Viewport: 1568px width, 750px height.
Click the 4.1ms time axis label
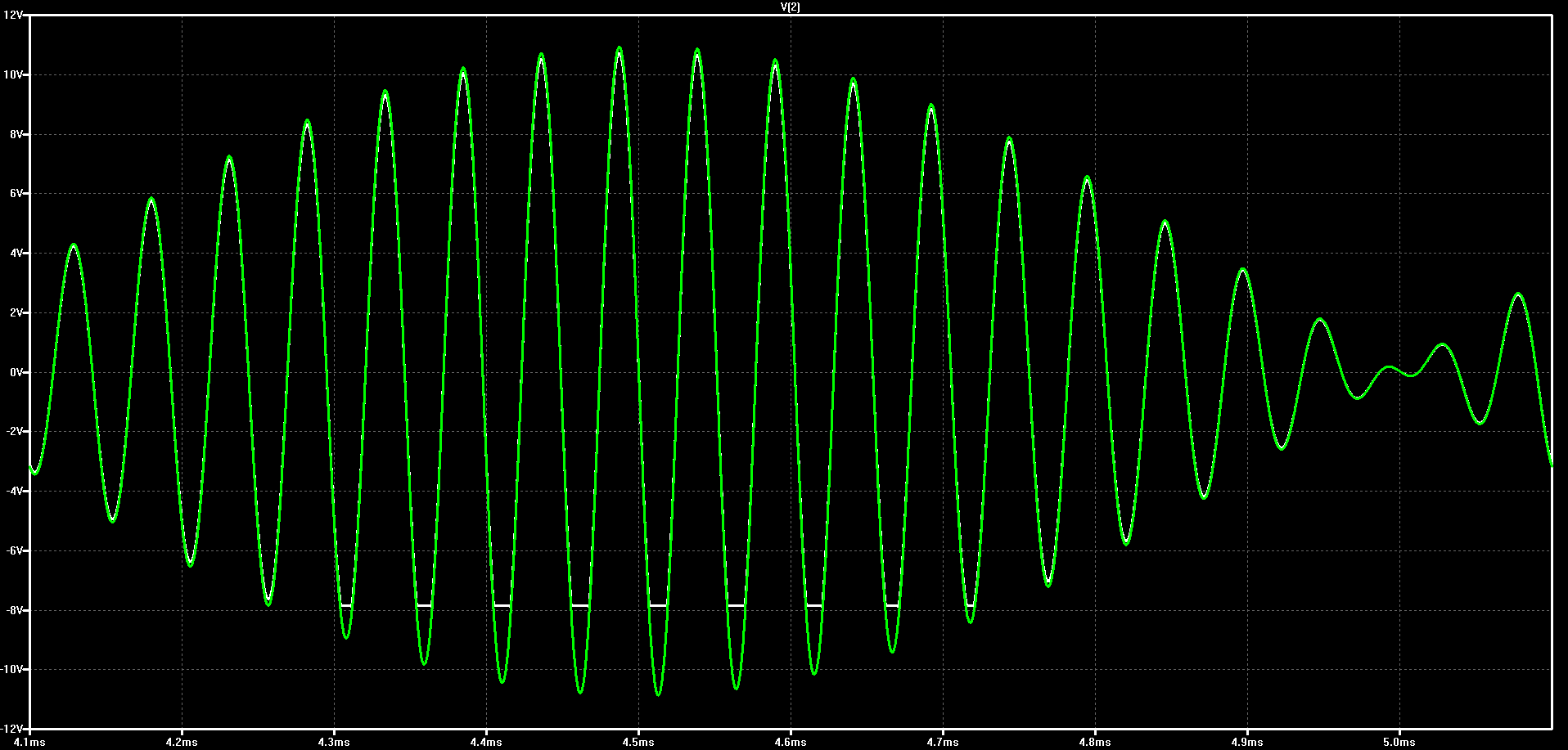[x=29, y=743]
